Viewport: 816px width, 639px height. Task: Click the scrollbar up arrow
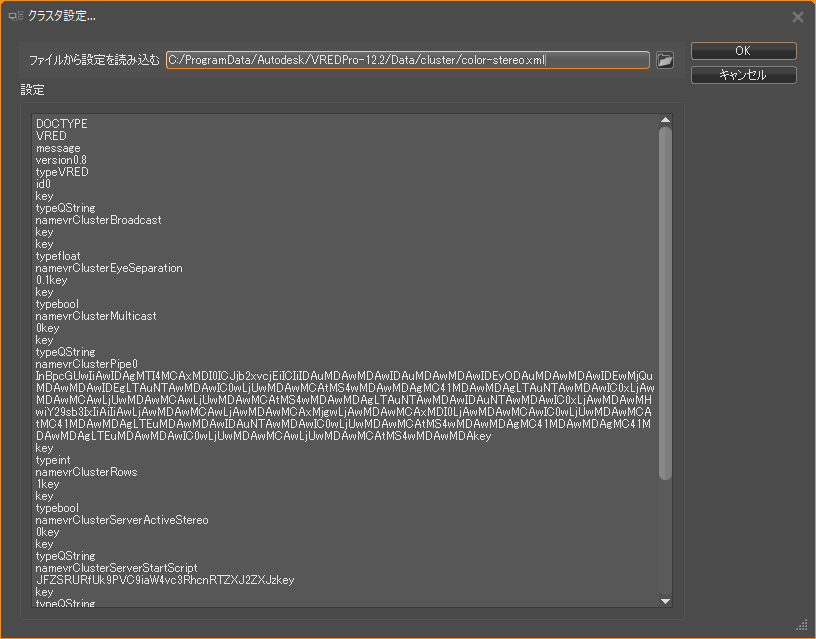click(665, 120)
